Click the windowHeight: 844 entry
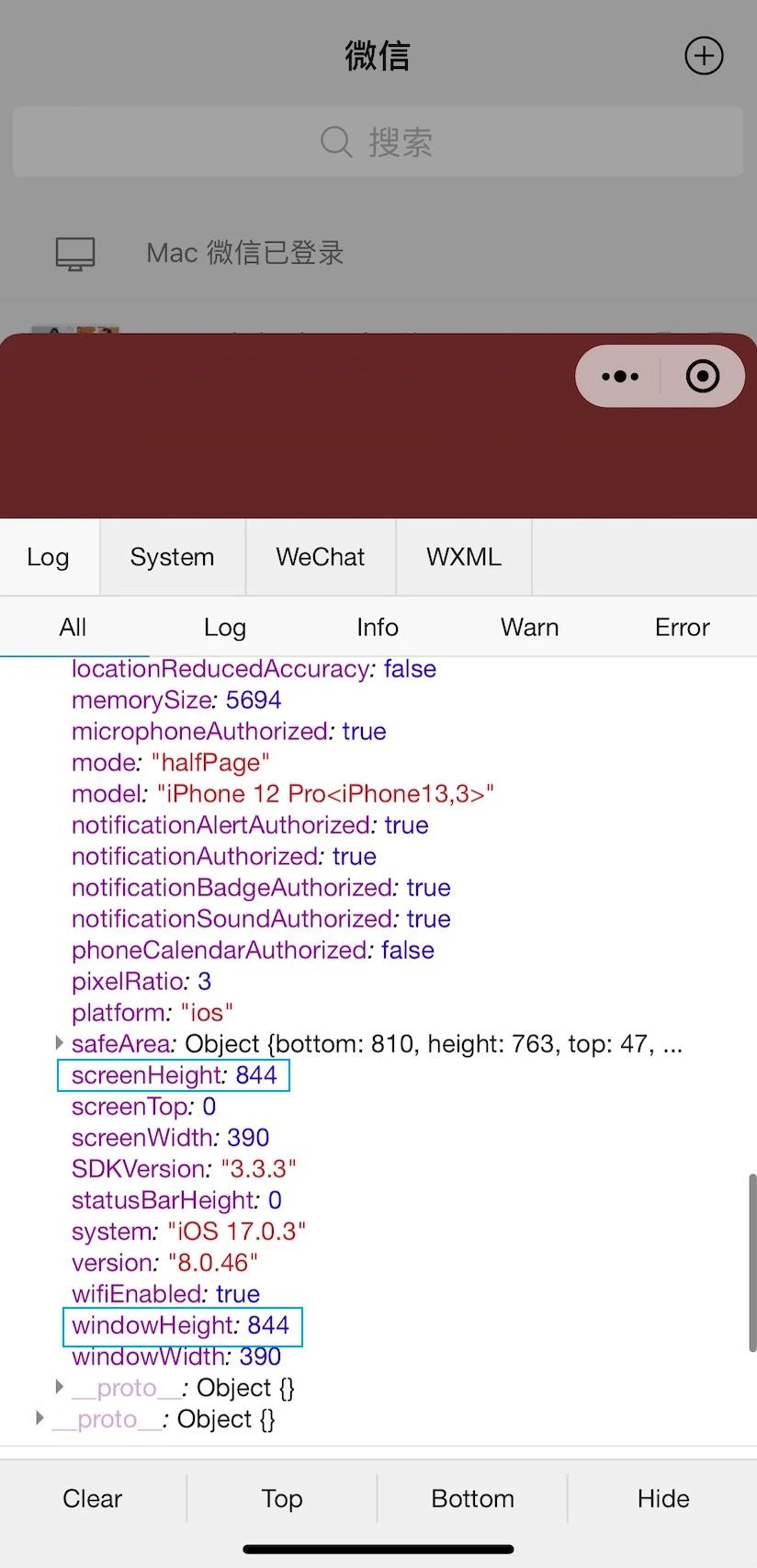Viewport: 757px width, 1568px height. (180, 1325)
